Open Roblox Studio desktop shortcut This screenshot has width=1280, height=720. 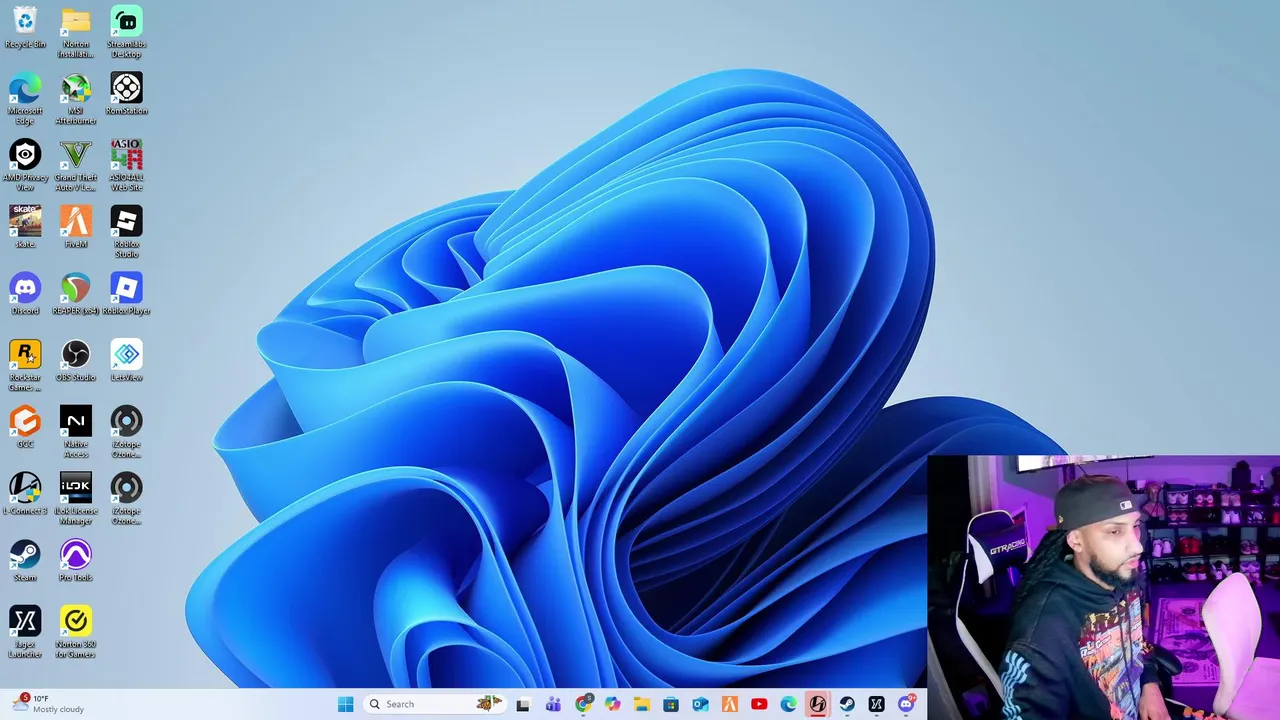(126, 232)
